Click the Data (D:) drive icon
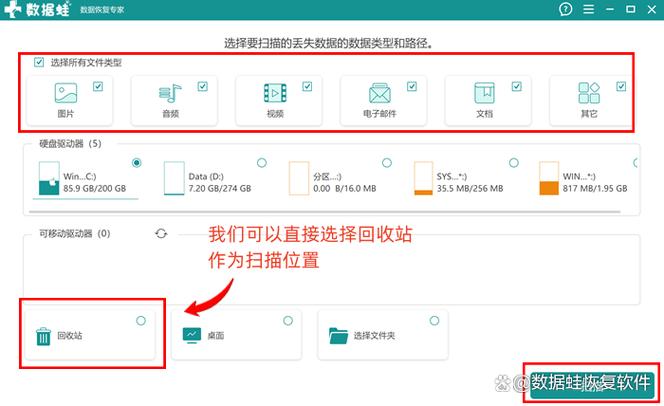The image size is (664, 406). coord(174,178)
